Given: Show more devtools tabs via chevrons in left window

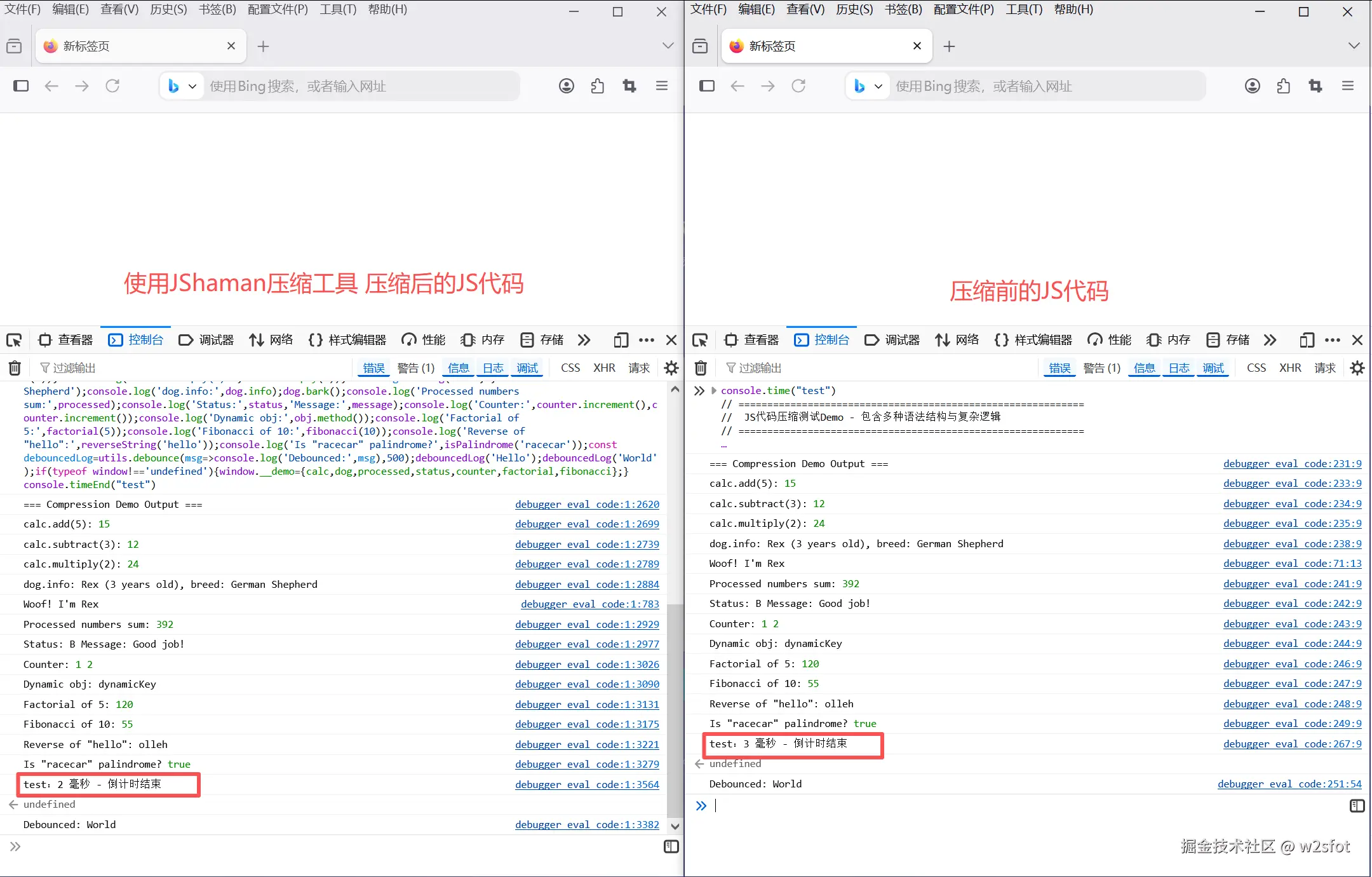Looking at the screenshot, I should point(584,340).
